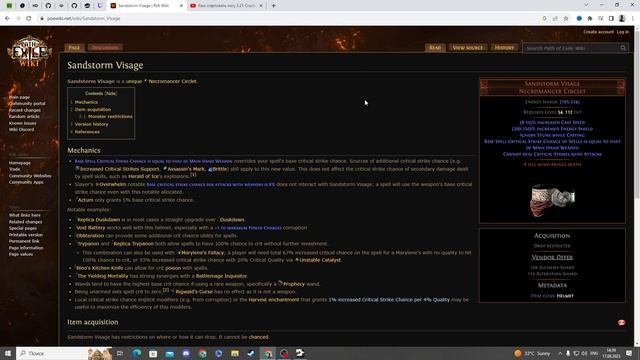Click the Sandstorm Visage helmet image

click(x=552, y=199)
